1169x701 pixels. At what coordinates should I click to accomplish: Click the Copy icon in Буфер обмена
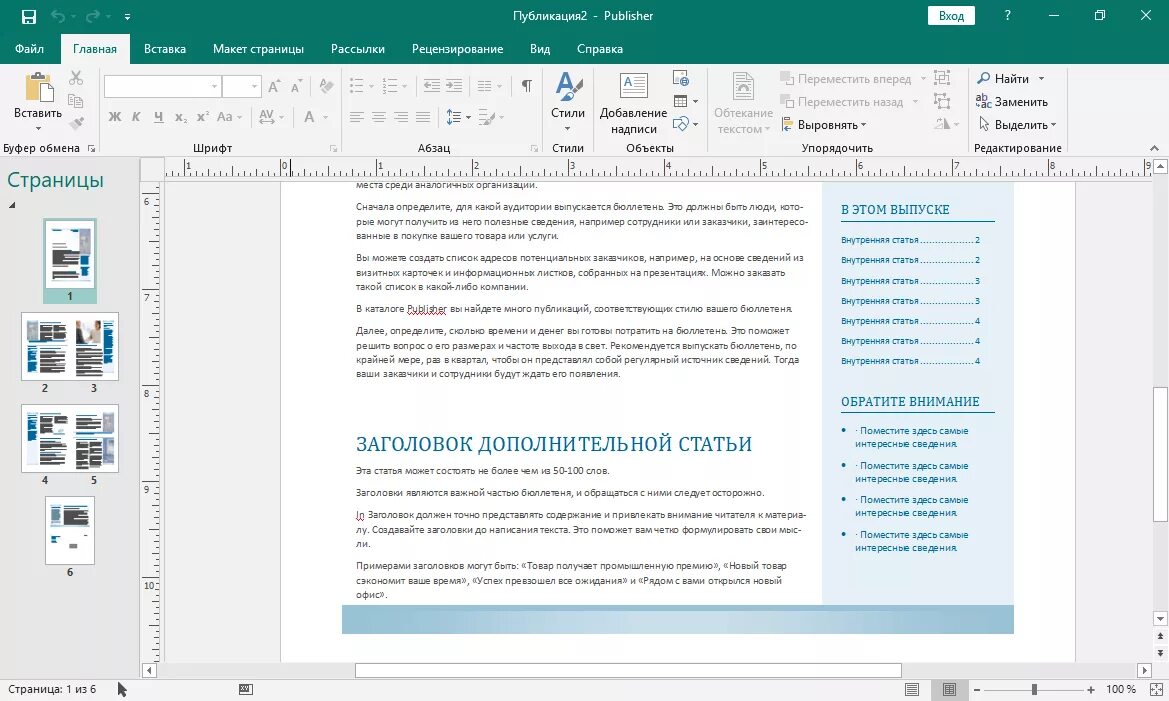tap(75, 101)
